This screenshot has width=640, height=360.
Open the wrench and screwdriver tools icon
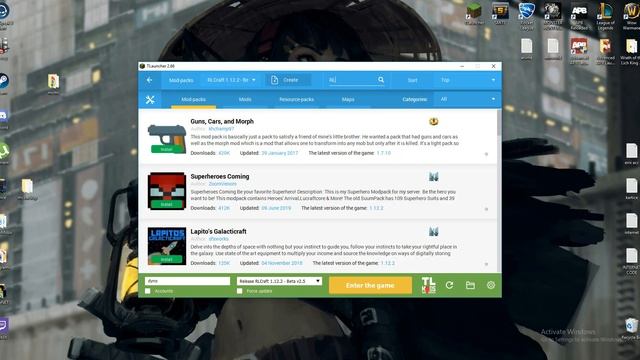click(150, 100)
